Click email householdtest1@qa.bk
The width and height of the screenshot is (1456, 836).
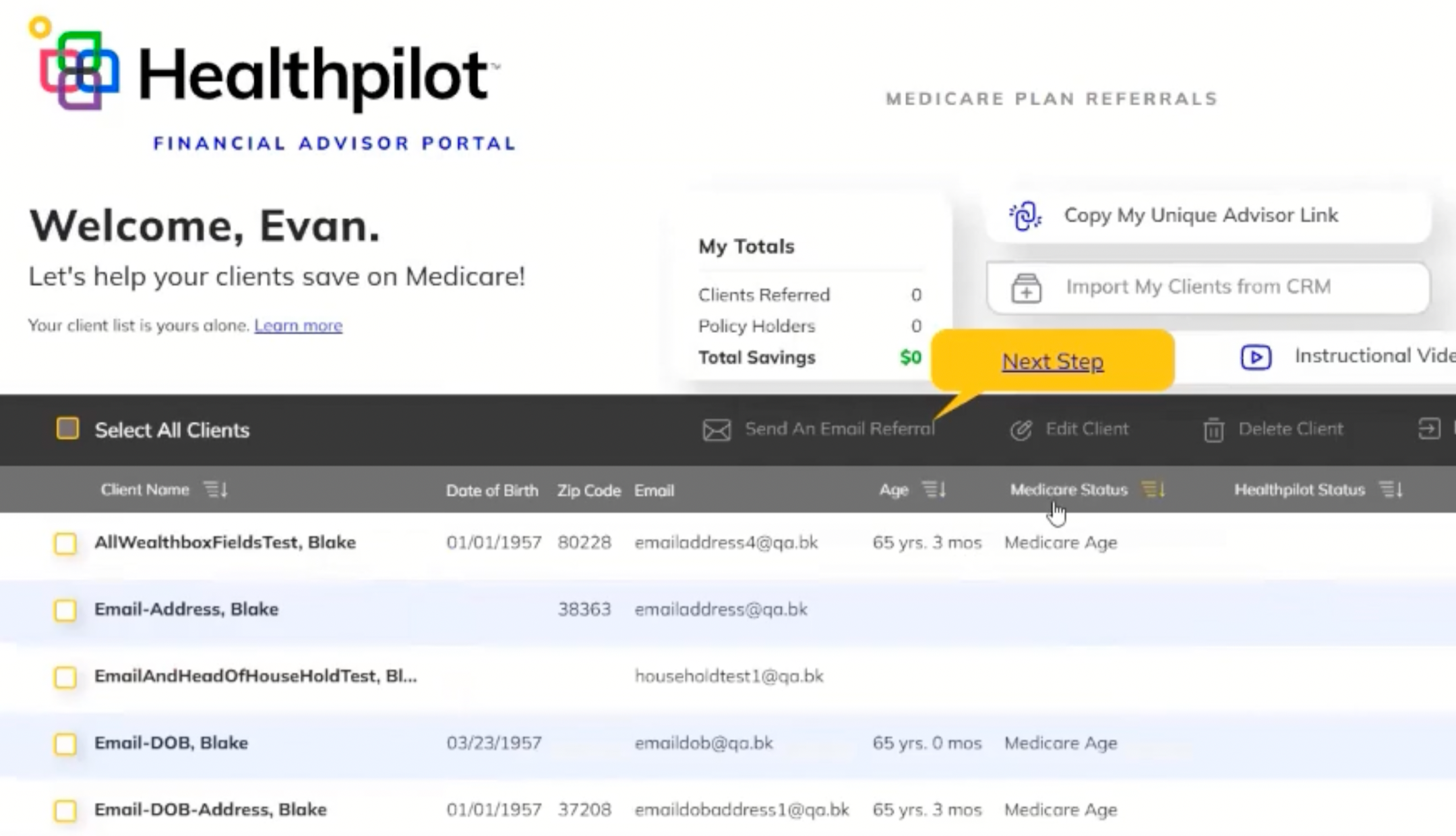(729, 676)
